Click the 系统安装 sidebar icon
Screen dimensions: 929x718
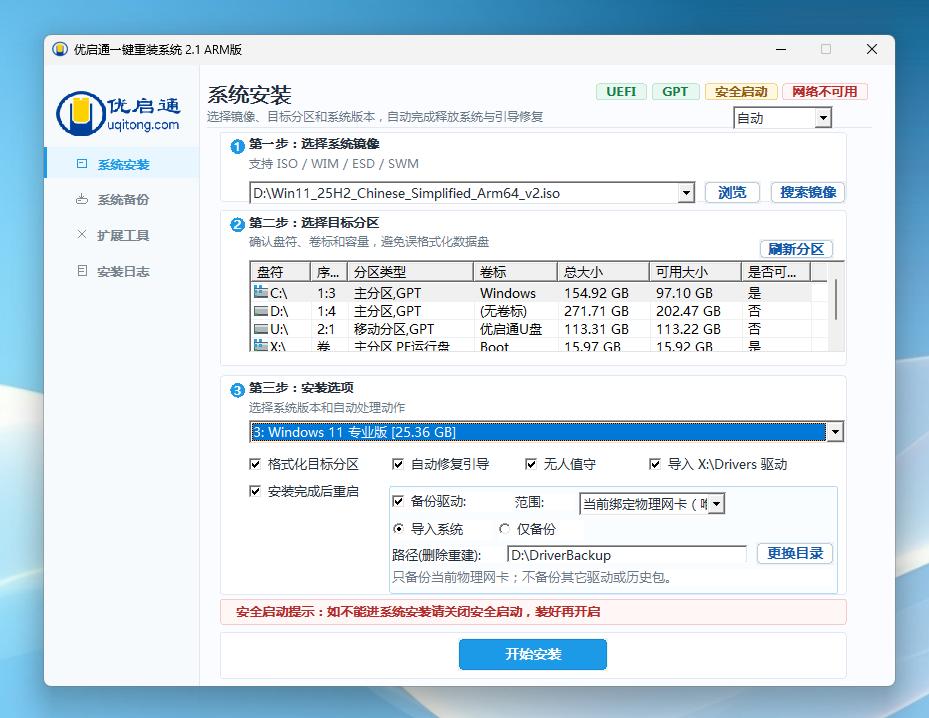[x=82, y=164]
